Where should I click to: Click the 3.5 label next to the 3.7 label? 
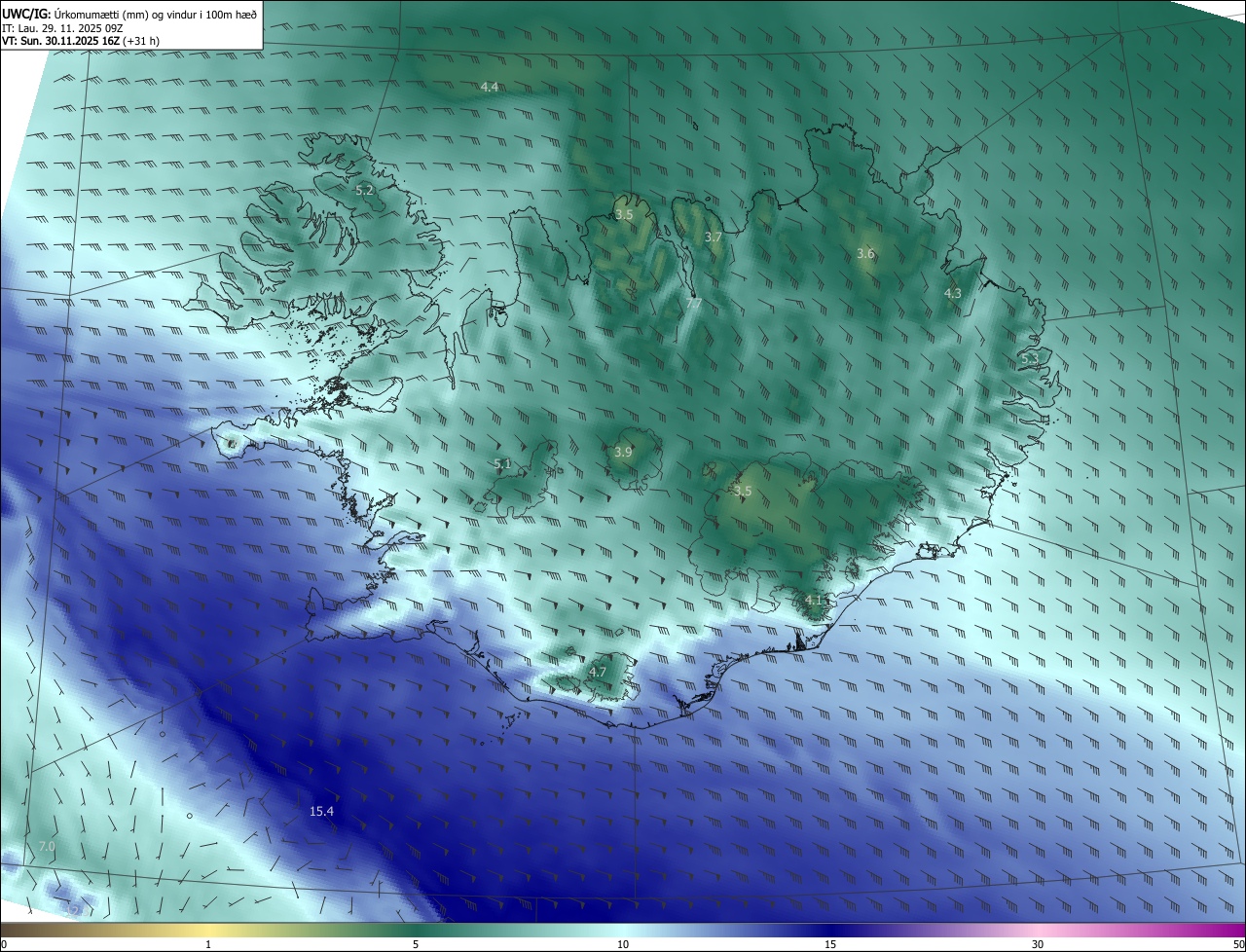(x=624, y=214)
